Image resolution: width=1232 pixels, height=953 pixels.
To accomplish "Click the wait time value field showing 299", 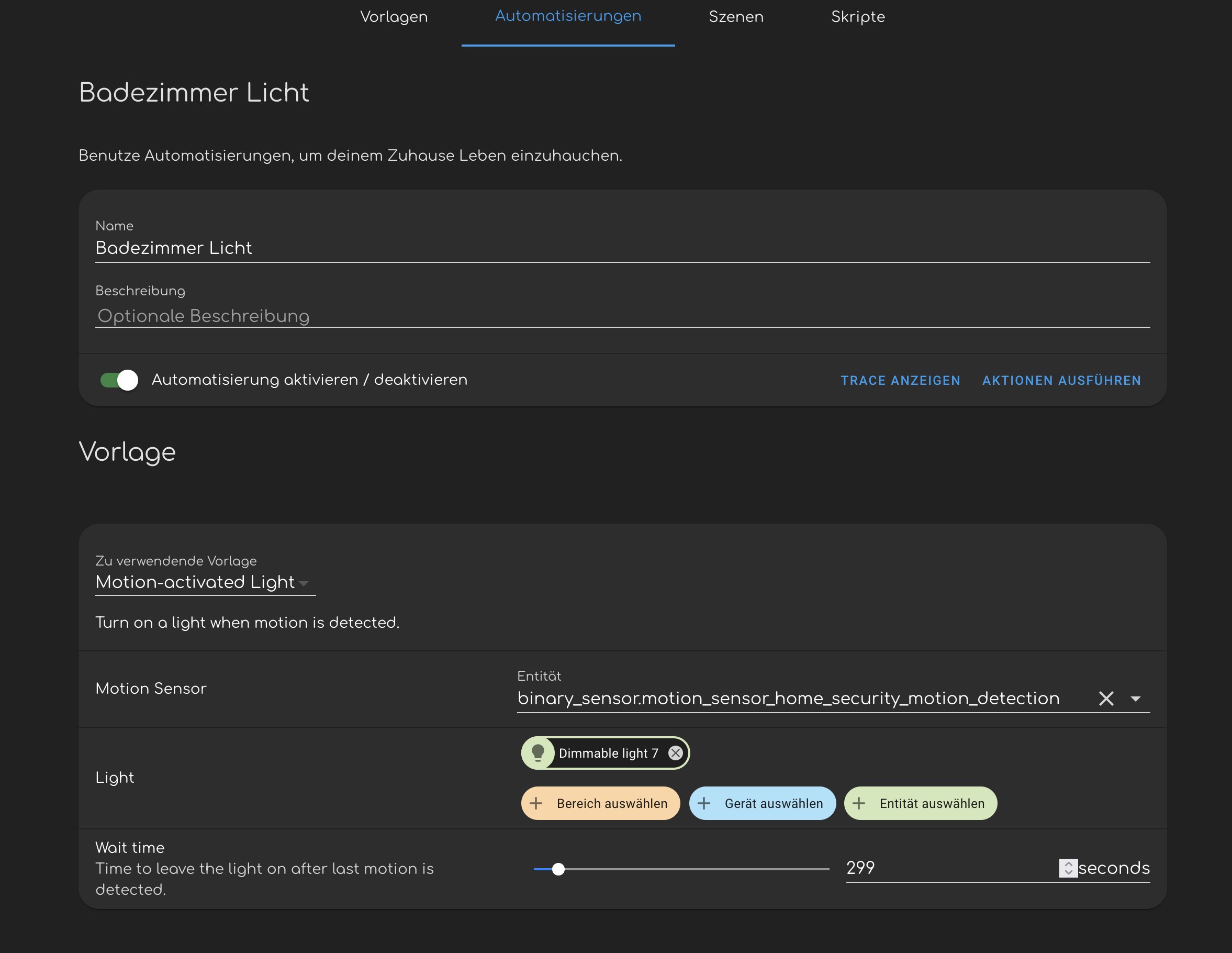I will [x=948, y=868].
